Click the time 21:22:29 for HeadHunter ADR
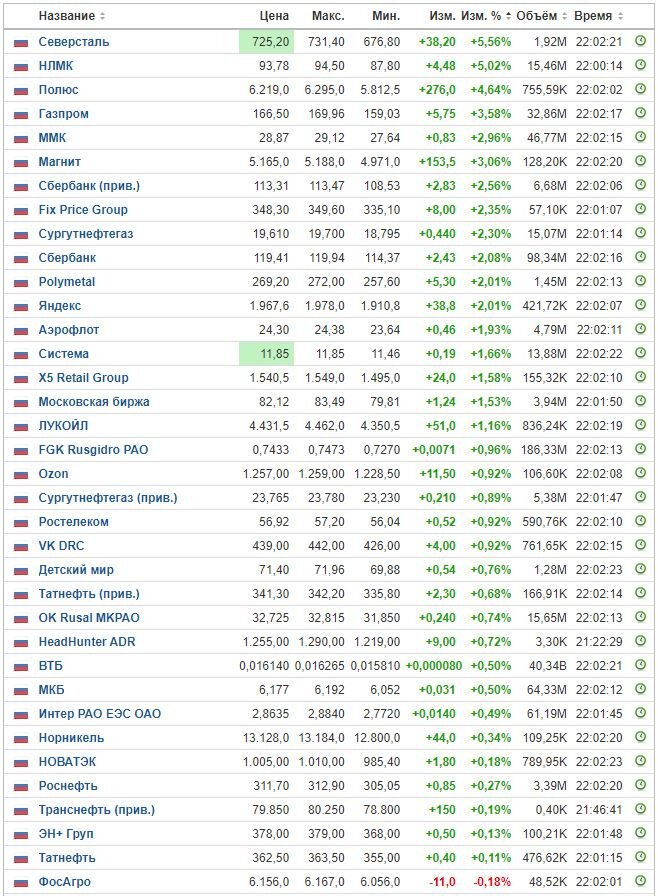This screenshot has width=658, height=896. pyautogui.click(x=599, y=642)
